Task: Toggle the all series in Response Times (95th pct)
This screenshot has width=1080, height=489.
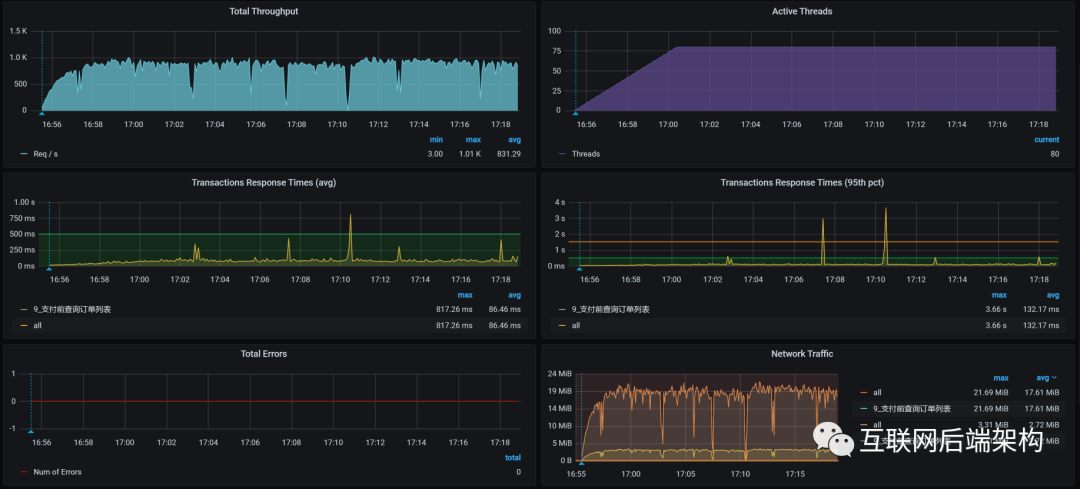Action: click(x=577, y=324)
